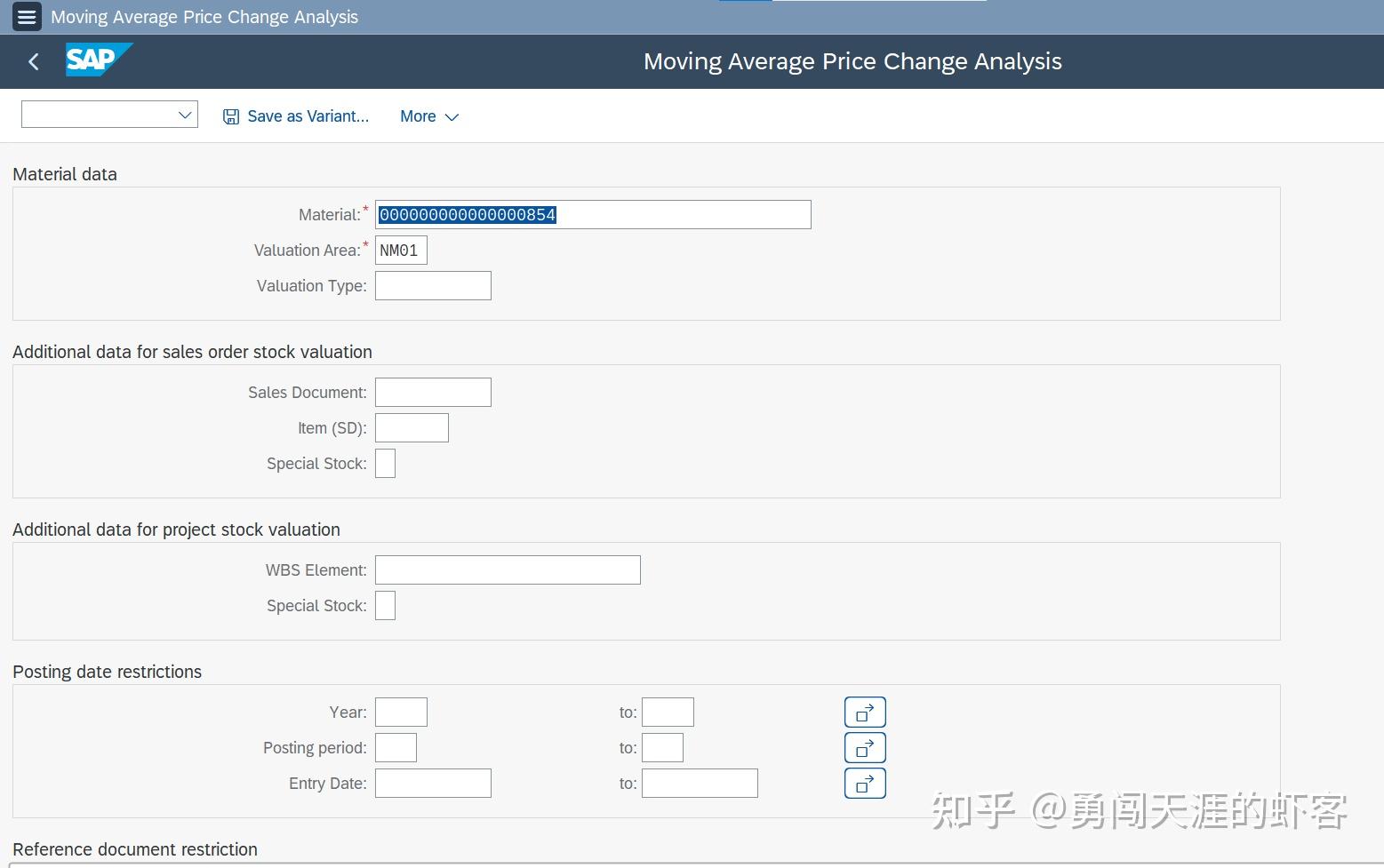Navigate back using the back chevron
The height and width of the screenshot is (868, 1384).
(33, 61)
